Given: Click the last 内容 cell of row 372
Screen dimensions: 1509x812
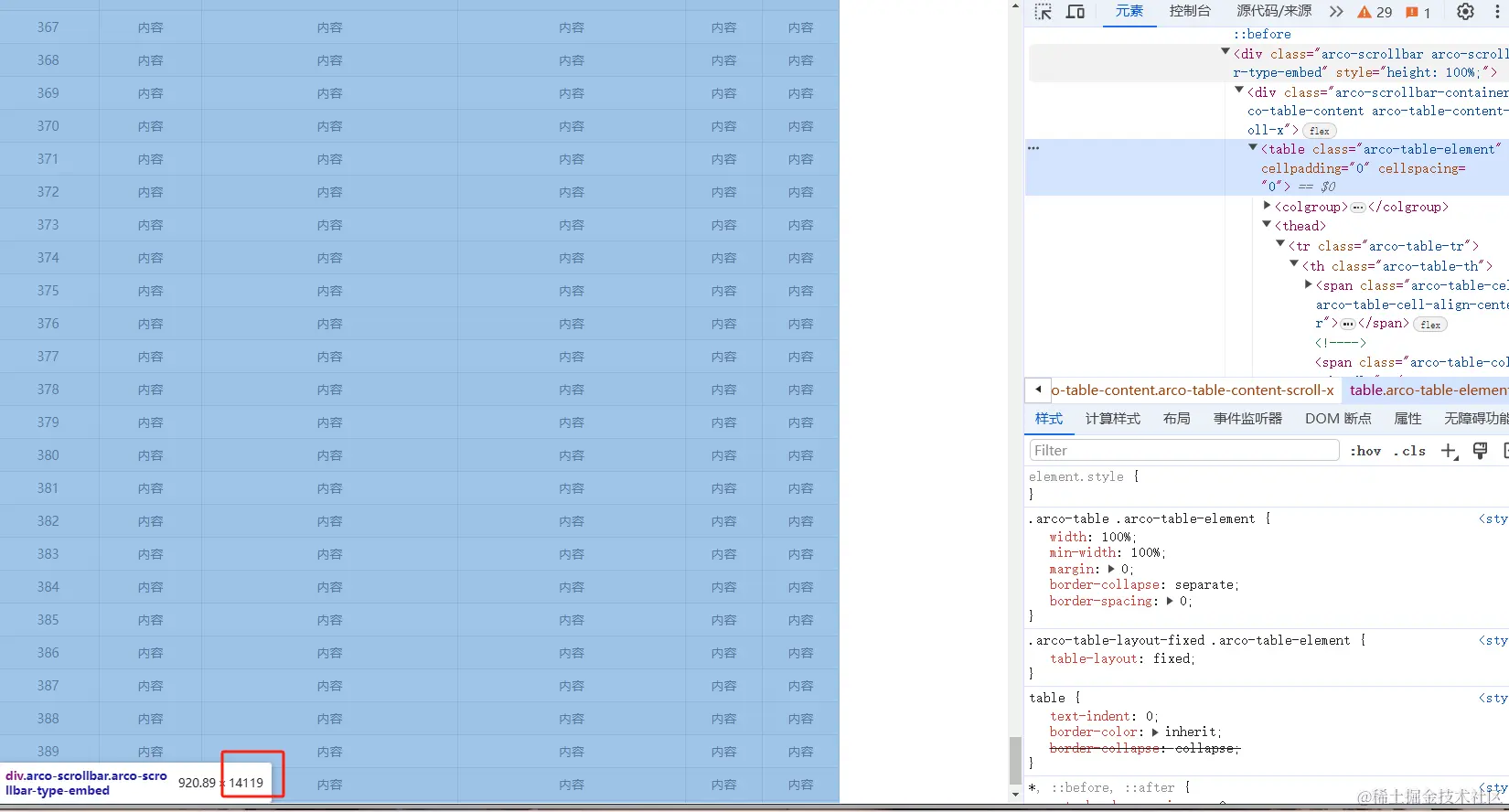Looking at the screenshot, I should tap(801, 192).
